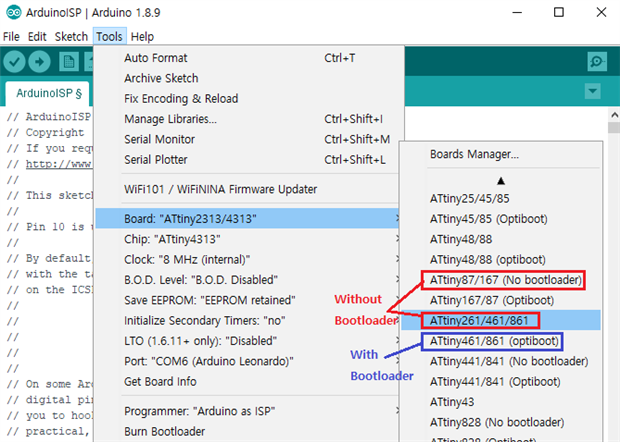
Task: Open the Sketch menu
Action: [71, 37]
